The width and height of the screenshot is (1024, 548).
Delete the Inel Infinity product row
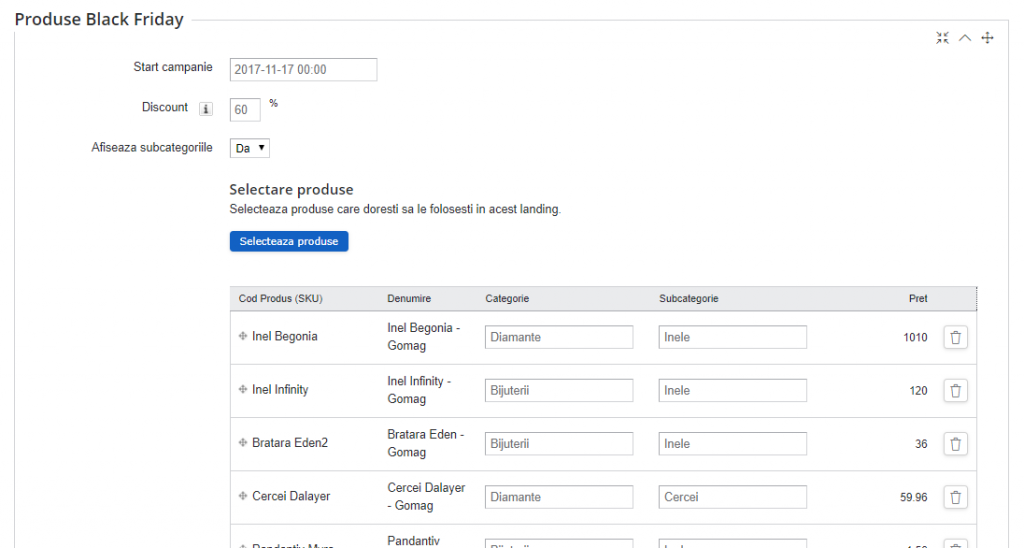tap(955, 391)
